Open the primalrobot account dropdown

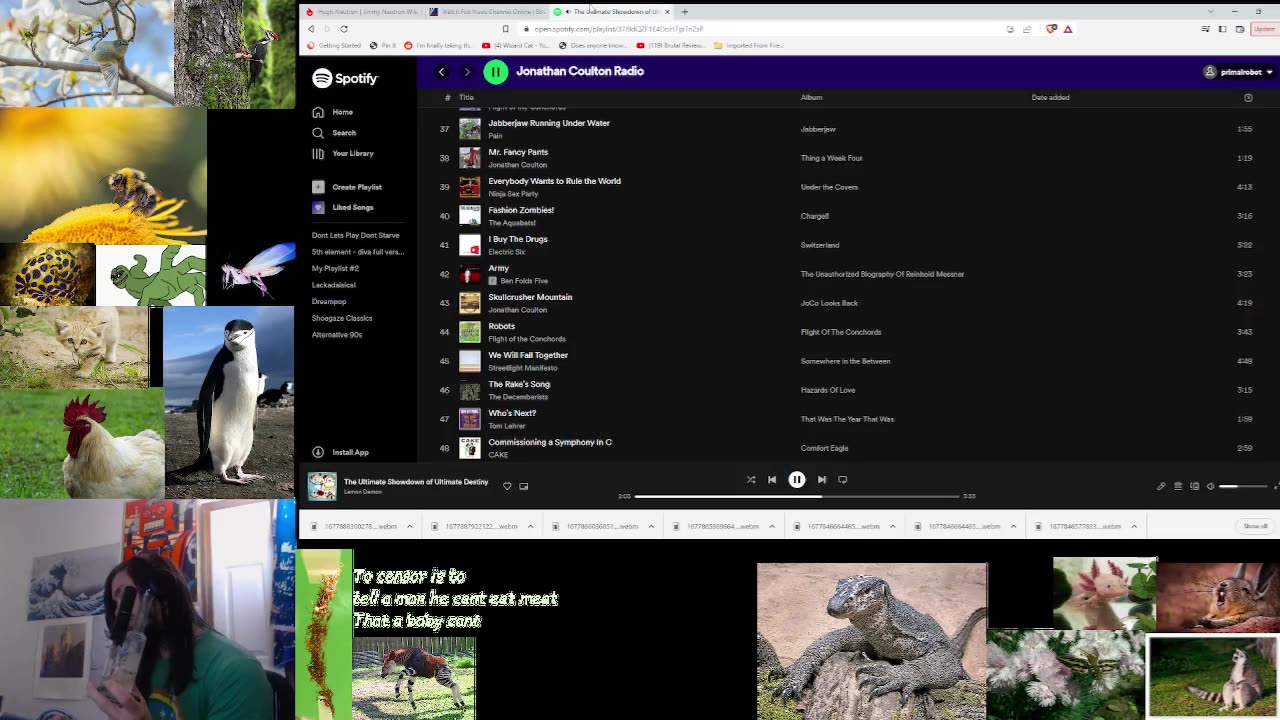(1239, 72)
